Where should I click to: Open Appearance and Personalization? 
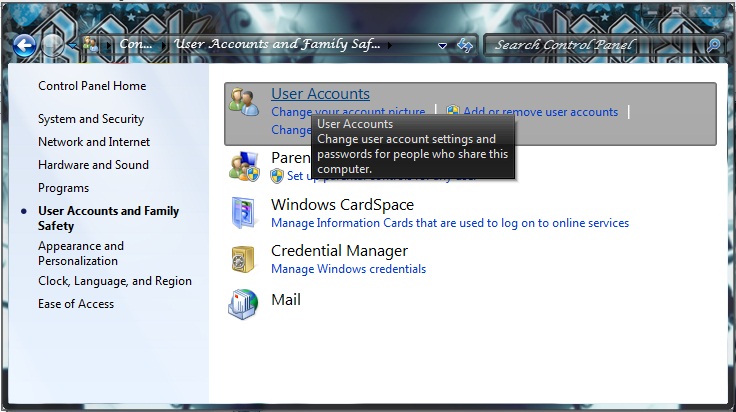pos(81,253)
